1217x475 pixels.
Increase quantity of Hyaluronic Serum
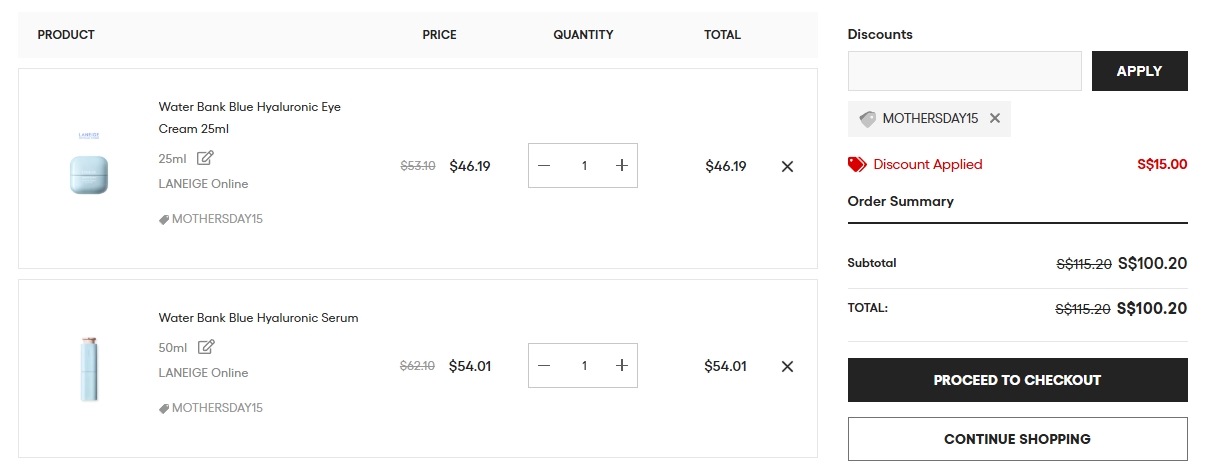[622, 366]
